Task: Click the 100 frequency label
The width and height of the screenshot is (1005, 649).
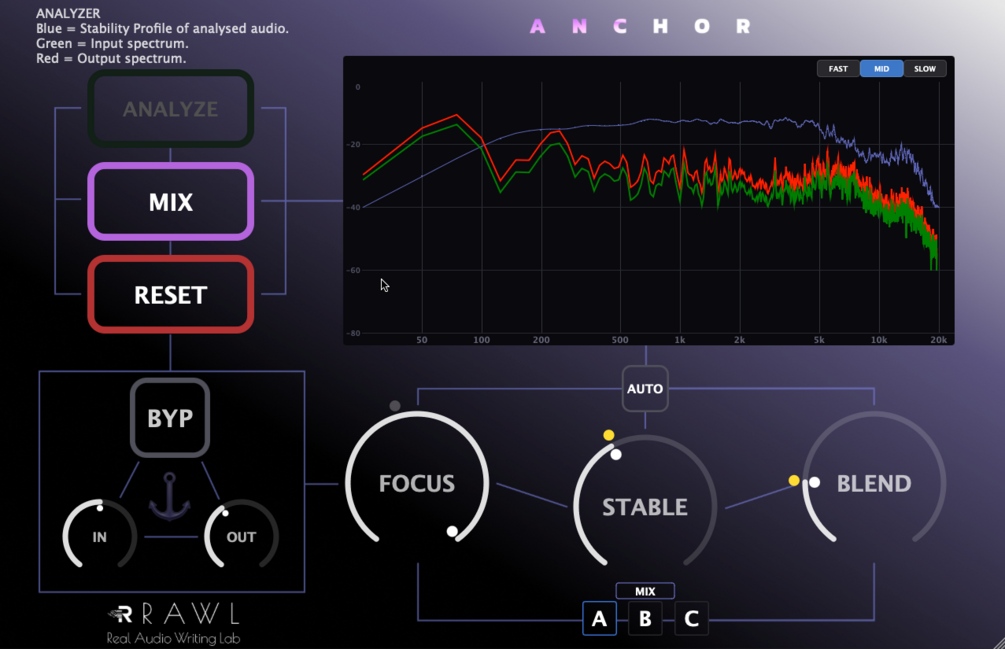Action: coord(481,340)
